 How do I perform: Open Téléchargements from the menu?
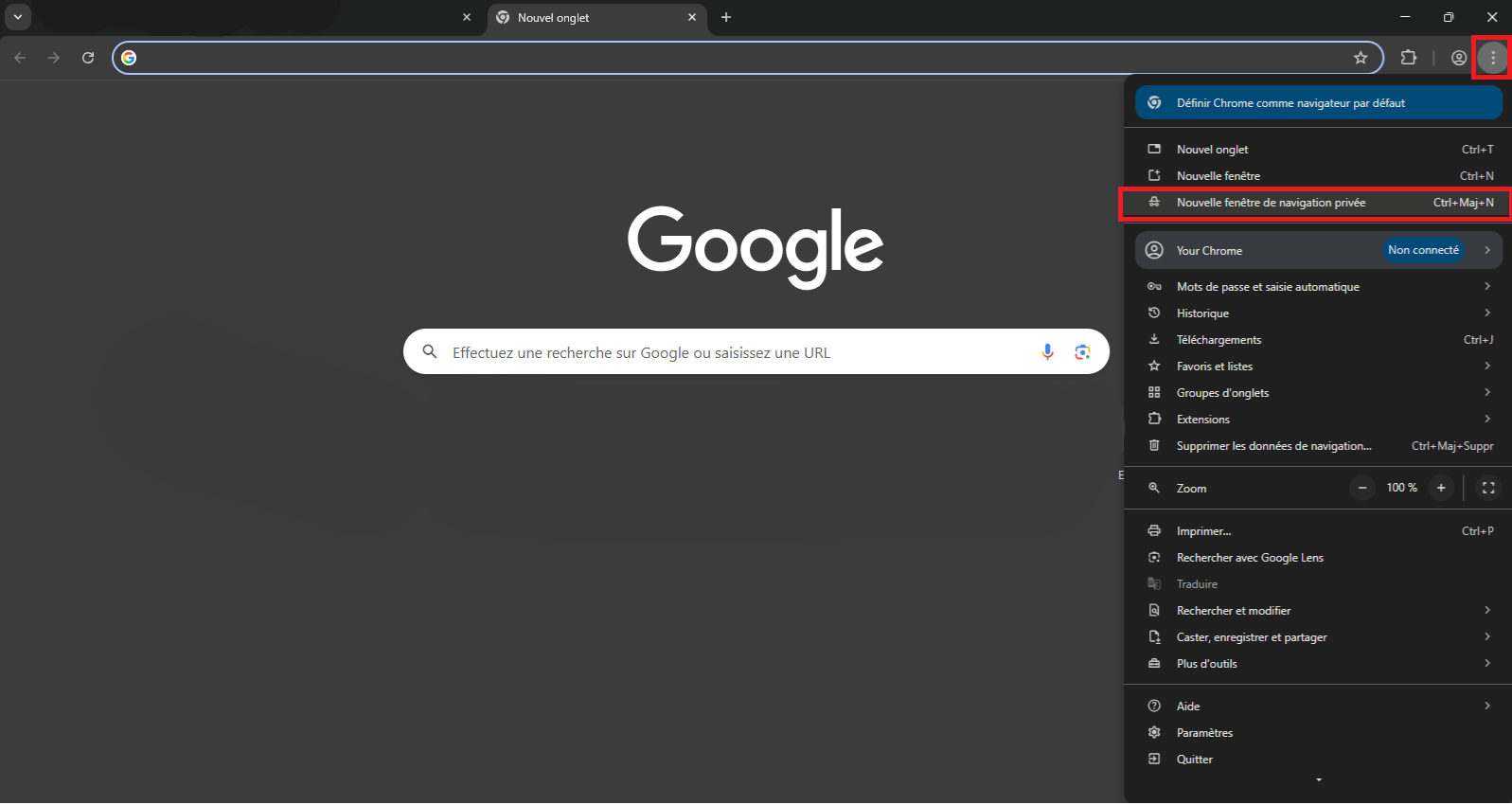click(1319, 340)
